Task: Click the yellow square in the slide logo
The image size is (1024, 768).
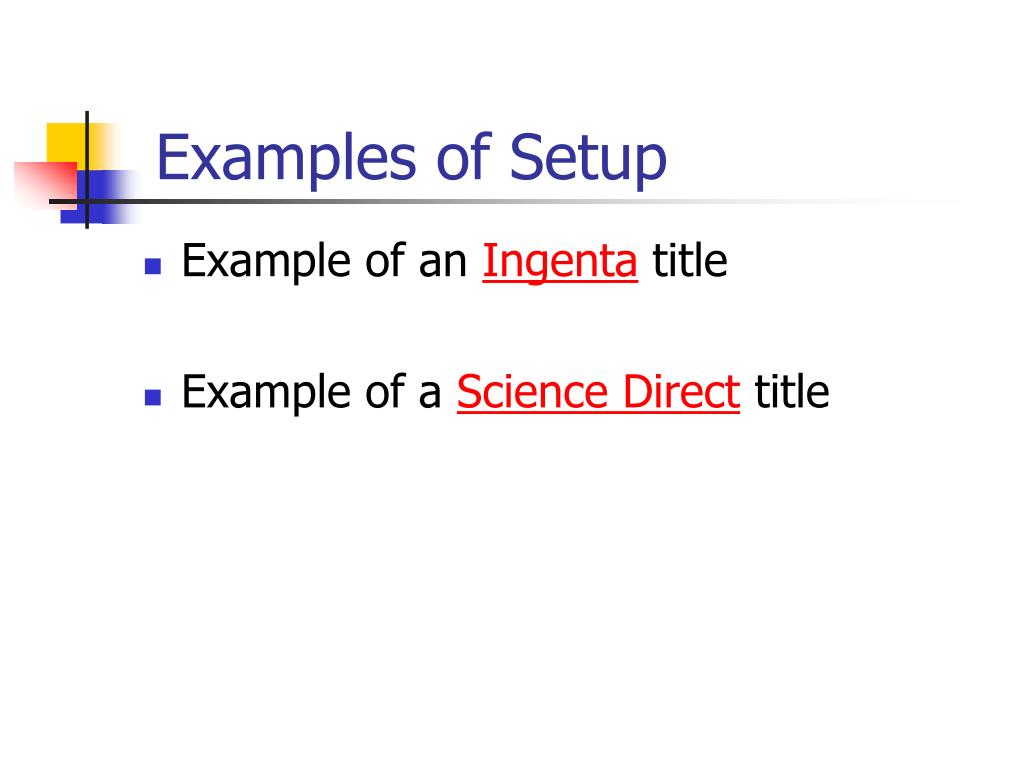Action: tap(67, 142)
